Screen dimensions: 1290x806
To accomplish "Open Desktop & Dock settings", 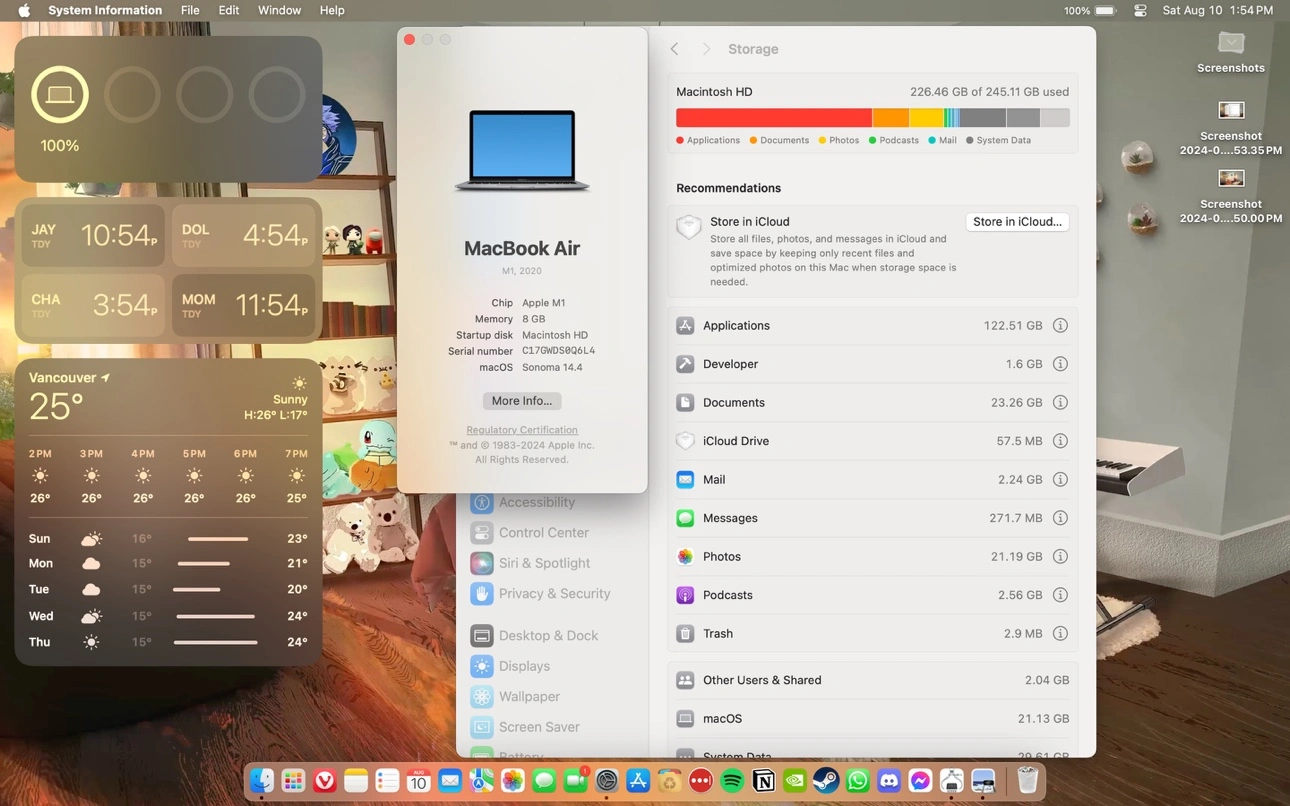I will [x=548, y=636].
